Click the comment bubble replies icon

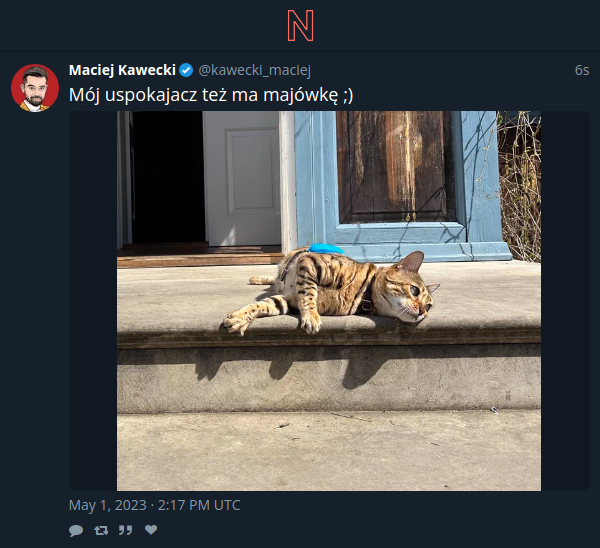[76, 530]
